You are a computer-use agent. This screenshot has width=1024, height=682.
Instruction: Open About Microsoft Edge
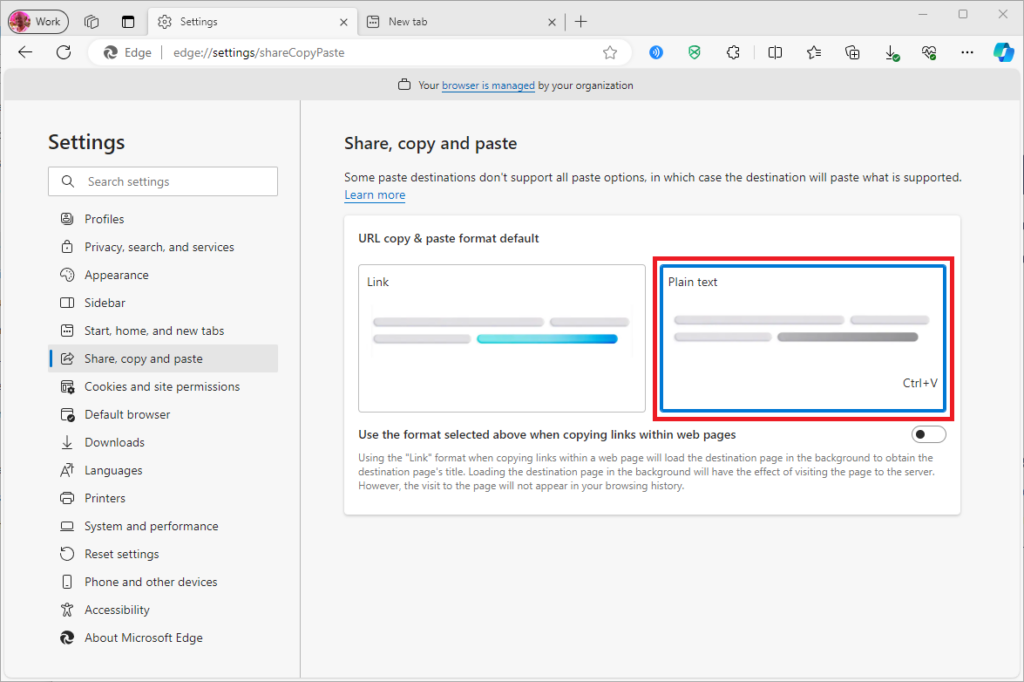click(x=163, y=638)
